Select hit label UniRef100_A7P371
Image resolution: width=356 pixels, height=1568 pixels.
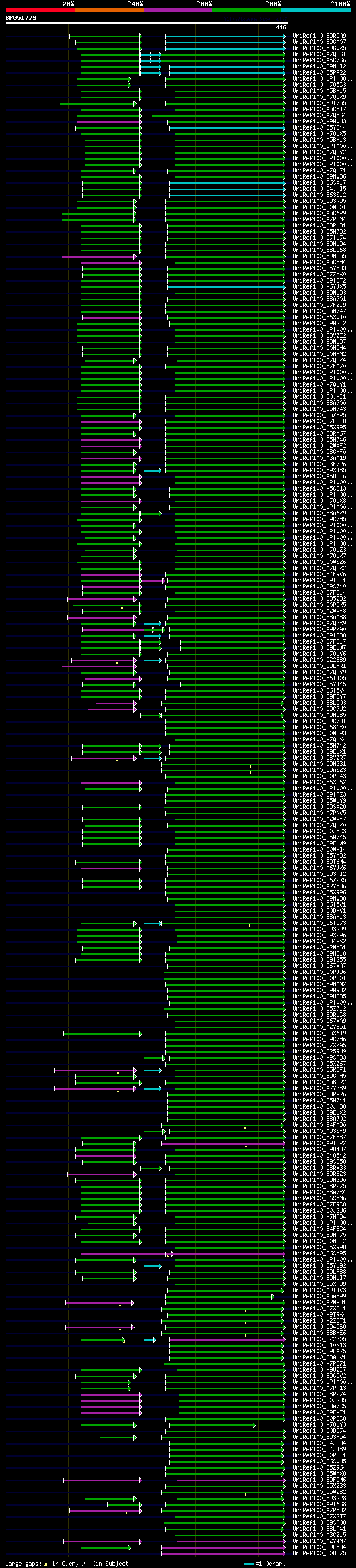[x=319, y=1363]
